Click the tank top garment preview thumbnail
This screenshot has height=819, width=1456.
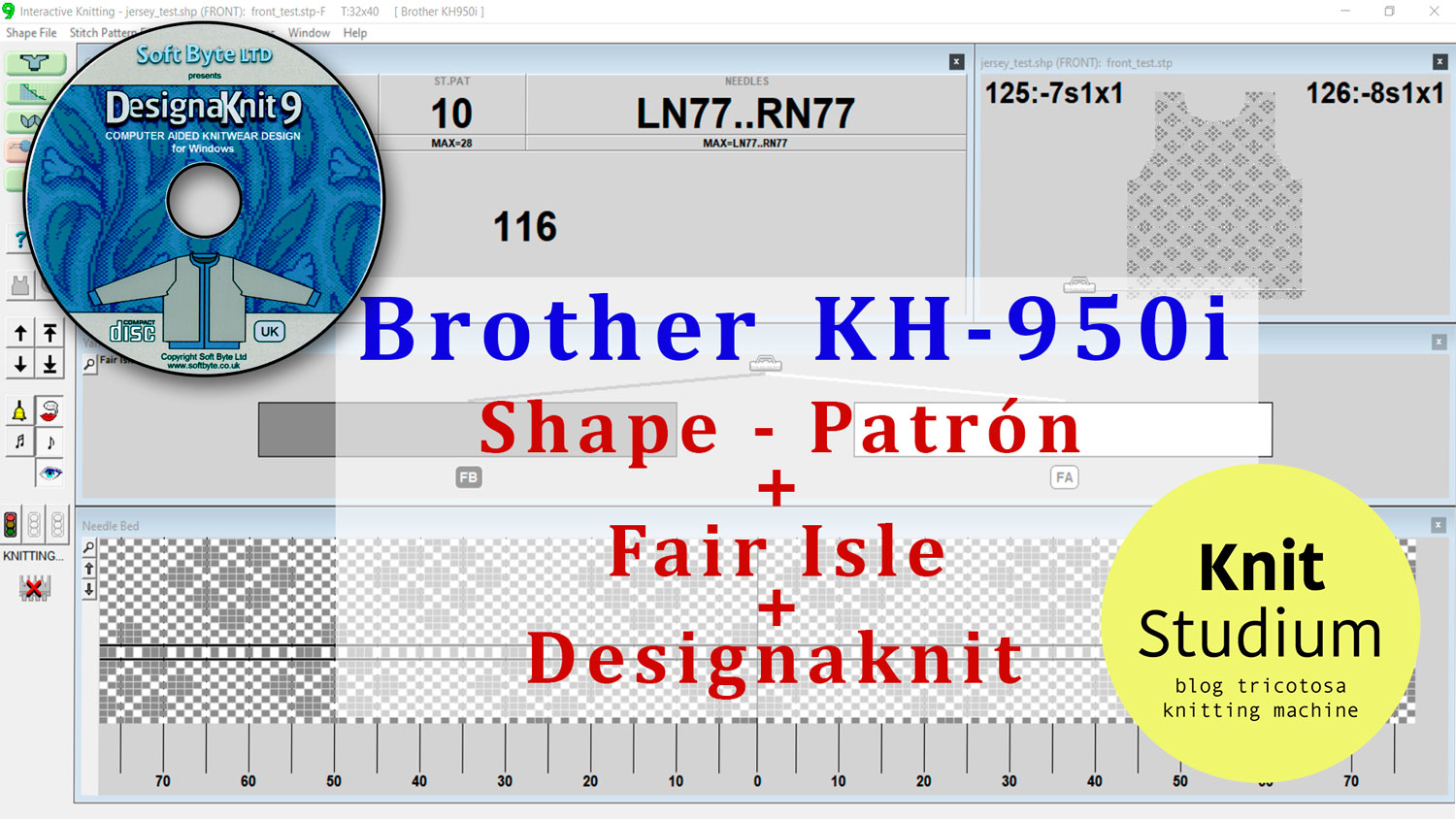1214,192
